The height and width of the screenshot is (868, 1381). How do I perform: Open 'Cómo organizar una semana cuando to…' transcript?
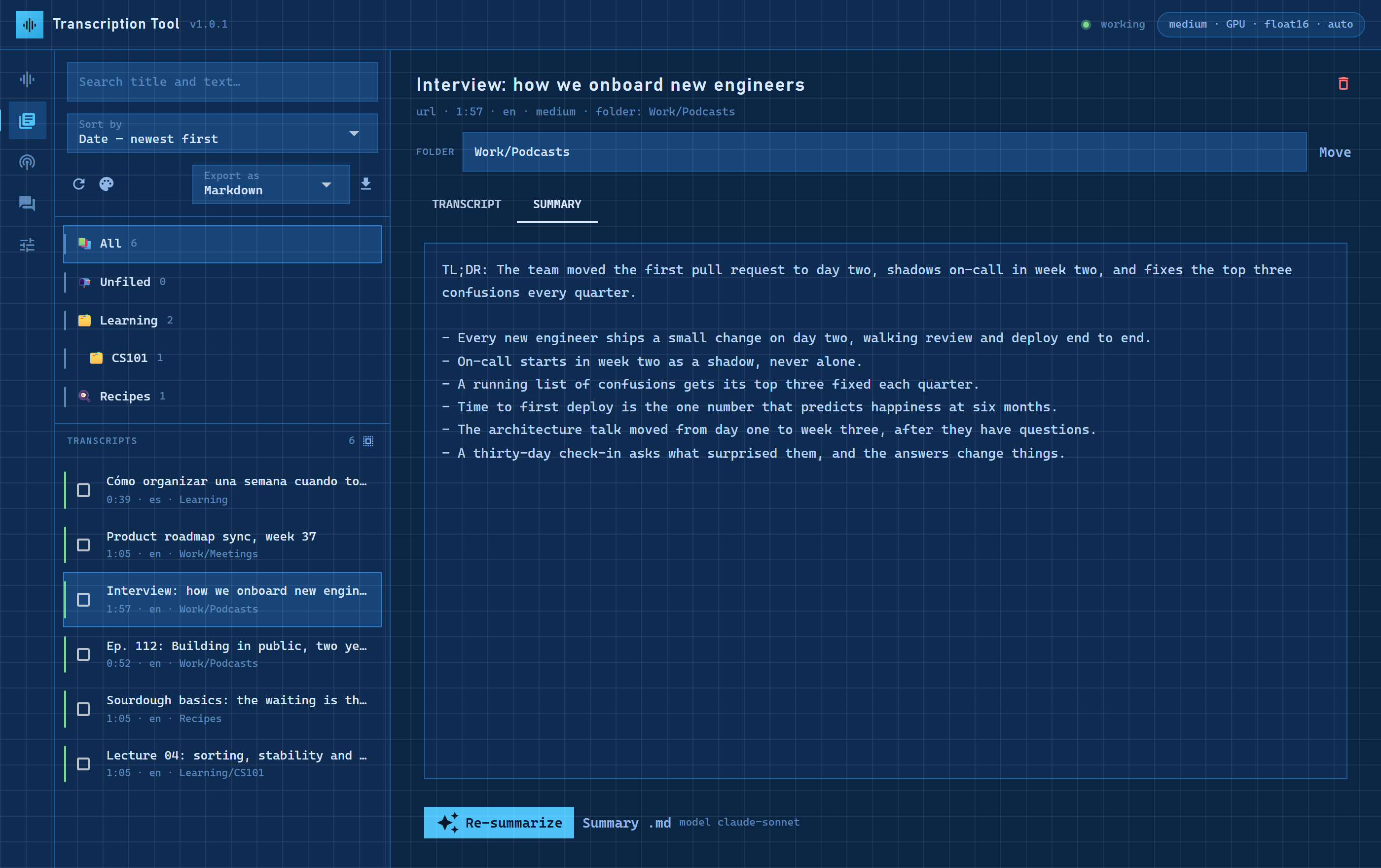pyautogui.click(x=222, y=490)
